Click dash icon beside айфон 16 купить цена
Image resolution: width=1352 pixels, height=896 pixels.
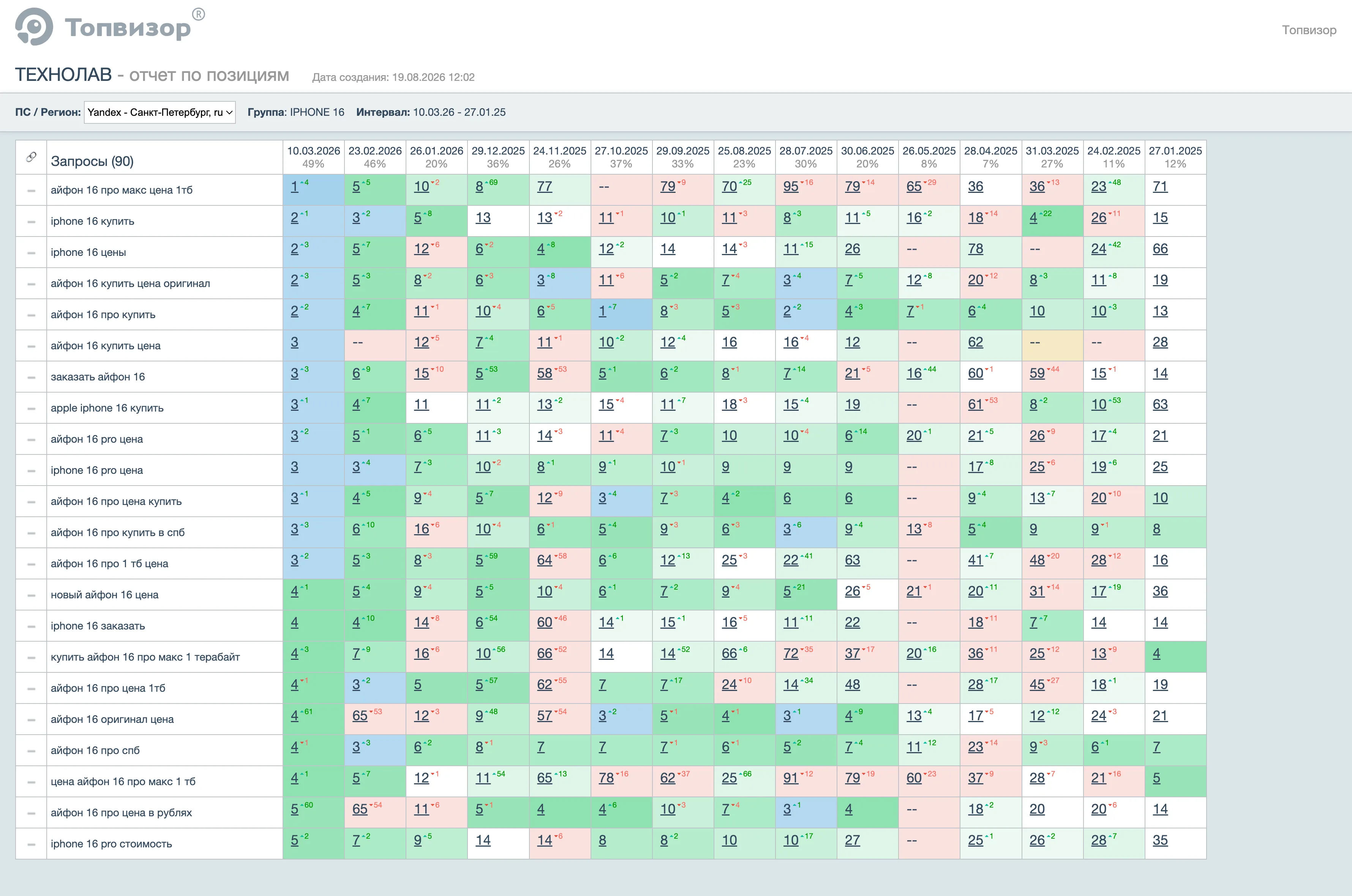pyautogui.click(x=32, y=346)
